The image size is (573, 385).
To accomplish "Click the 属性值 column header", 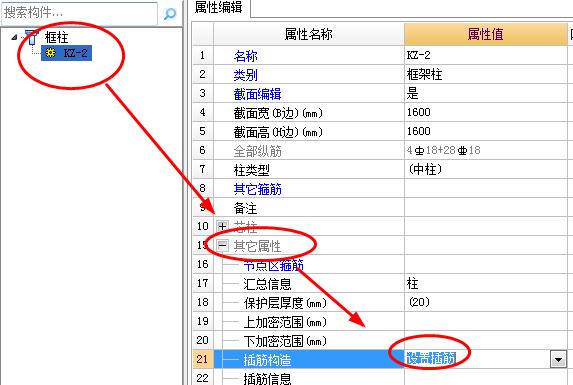I will point(485,34).
